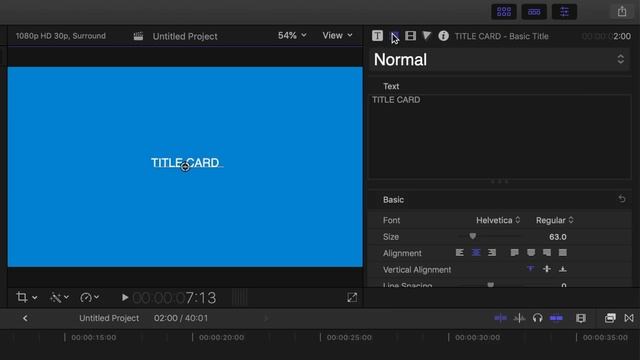The width and height of the screenshot is (640, 360).
Task: Reset the Basic section parameters
Action: (622, 199)
